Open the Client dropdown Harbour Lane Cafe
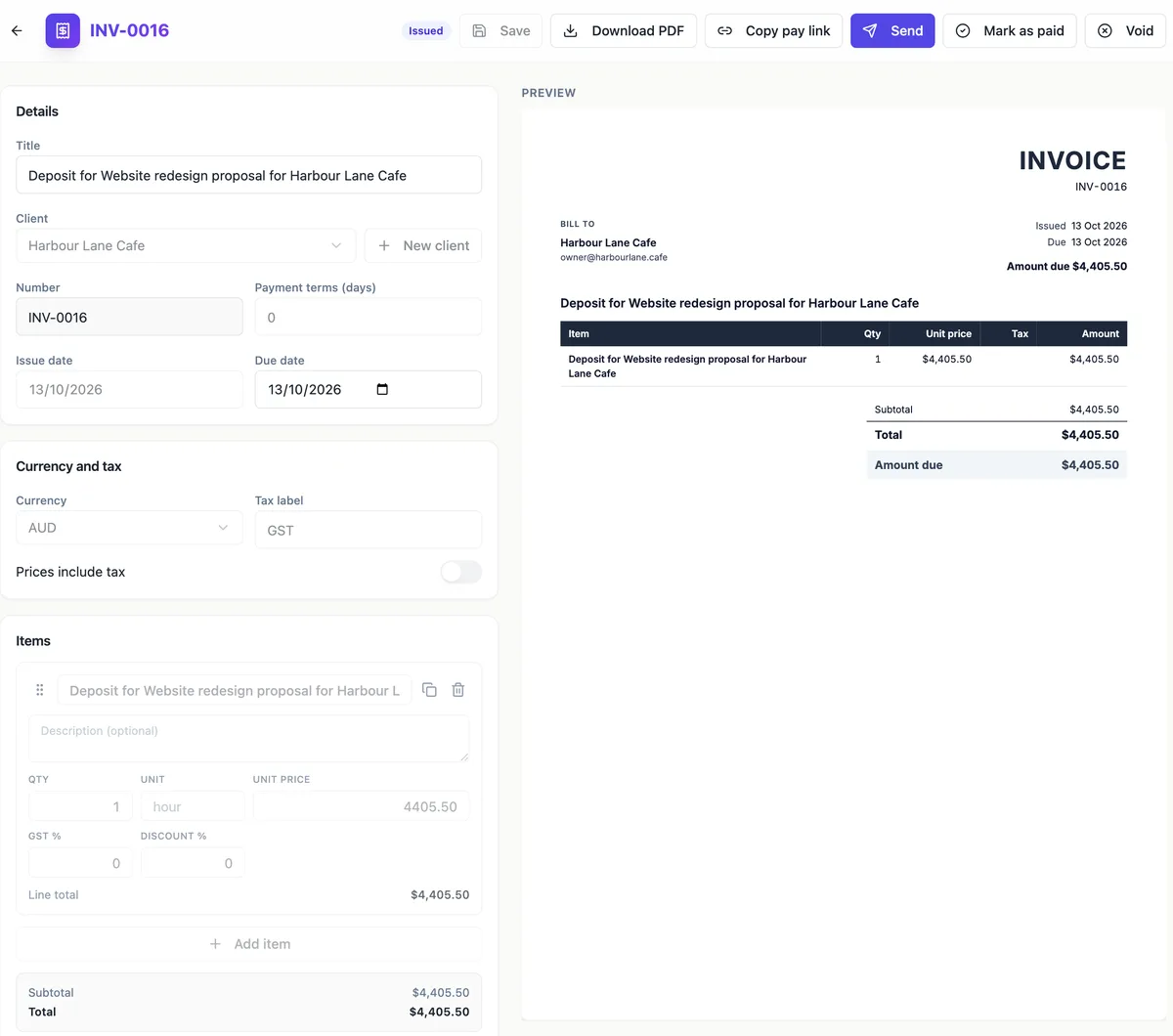 185,245
